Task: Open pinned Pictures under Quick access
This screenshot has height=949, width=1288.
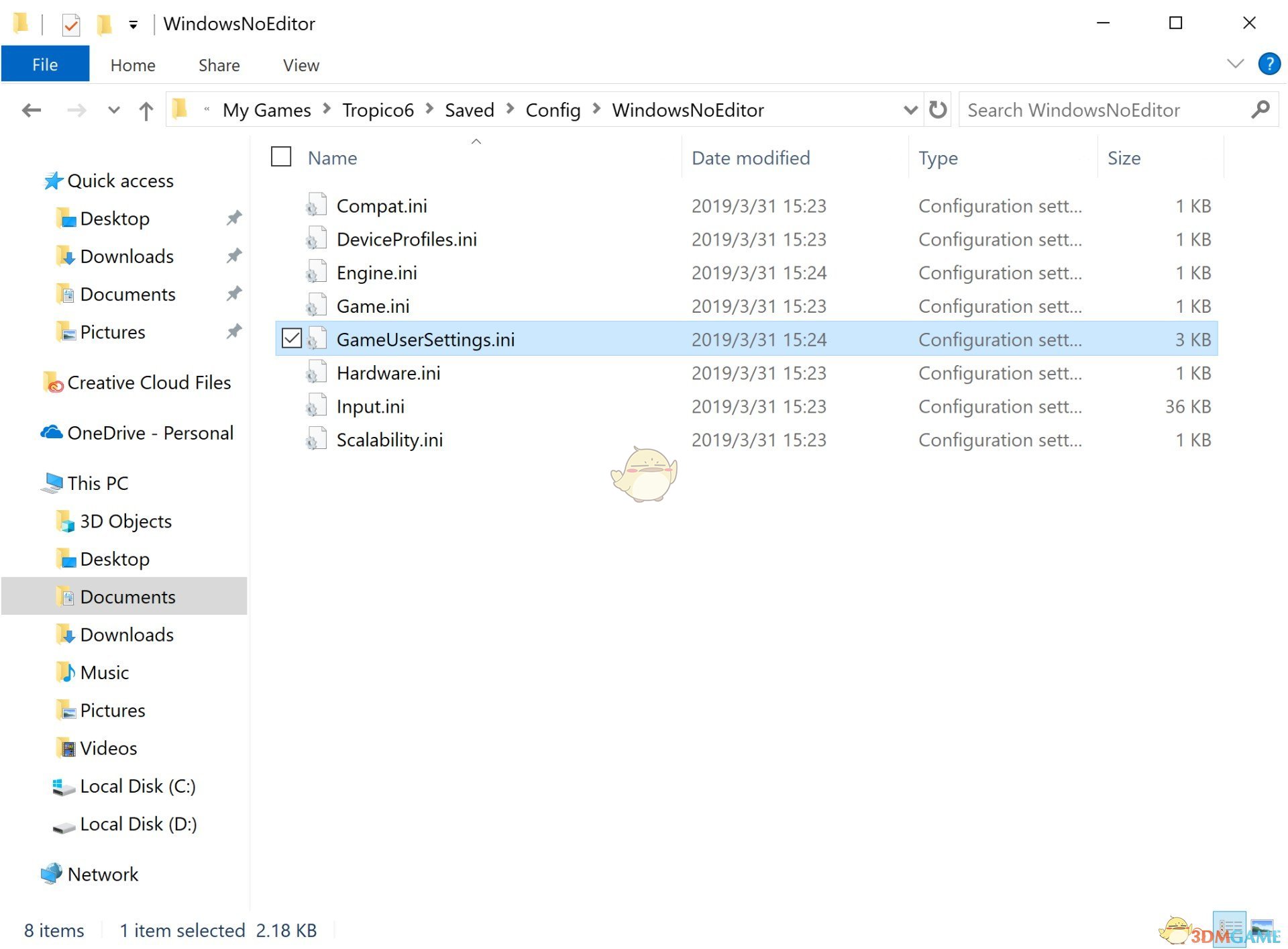Action: 112,332
